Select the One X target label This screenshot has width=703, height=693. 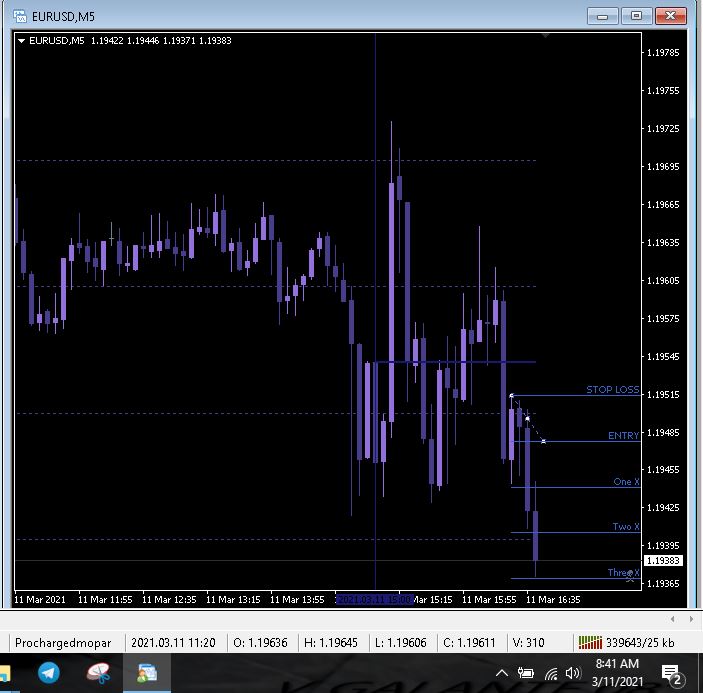(x=626, y=481)
